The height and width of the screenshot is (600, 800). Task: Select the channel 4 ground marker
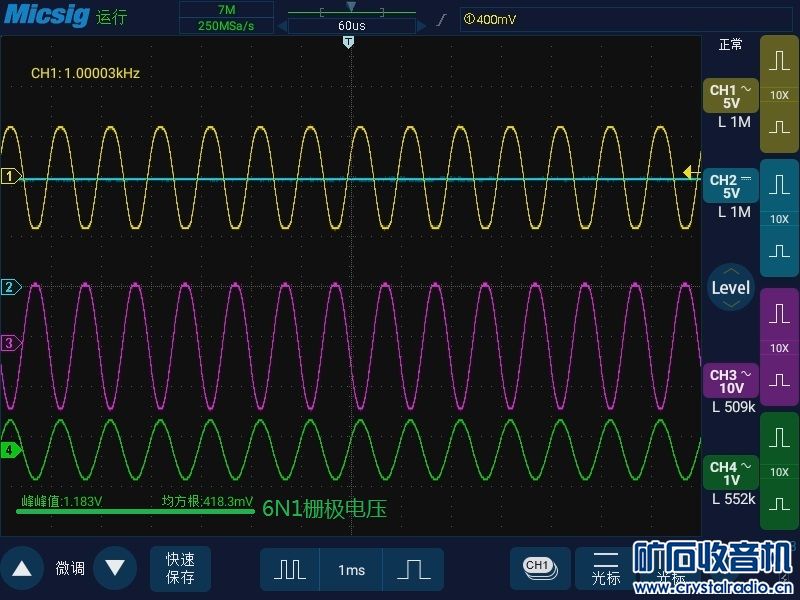10,450
